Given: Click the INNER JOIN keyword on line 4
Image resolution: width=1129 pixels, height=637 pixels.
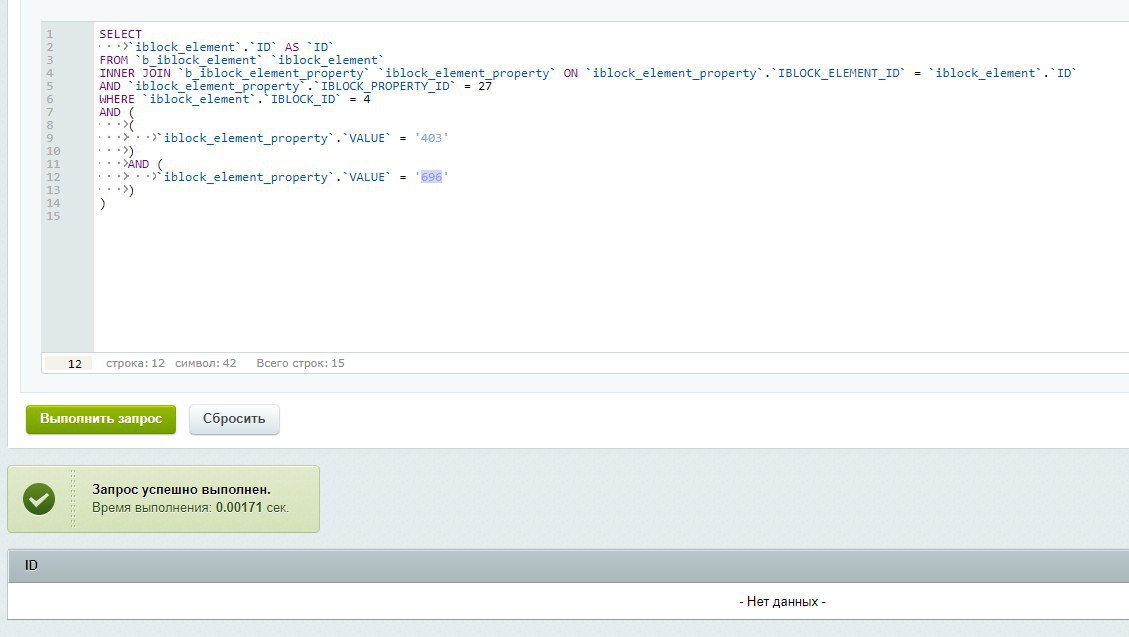Looking at the screenshot, I should pos(135,73).
